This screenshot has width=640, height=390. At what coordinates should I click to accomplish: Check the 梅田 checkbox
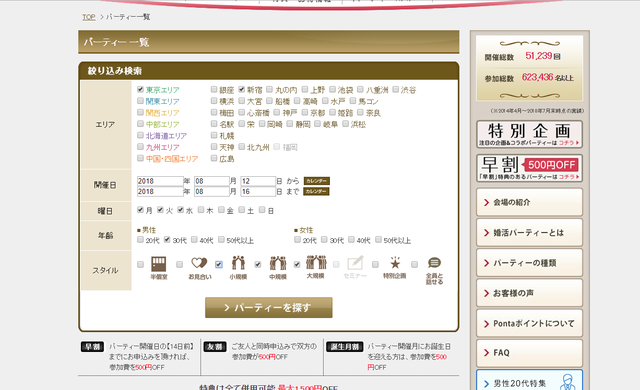[x=214, y=112]
